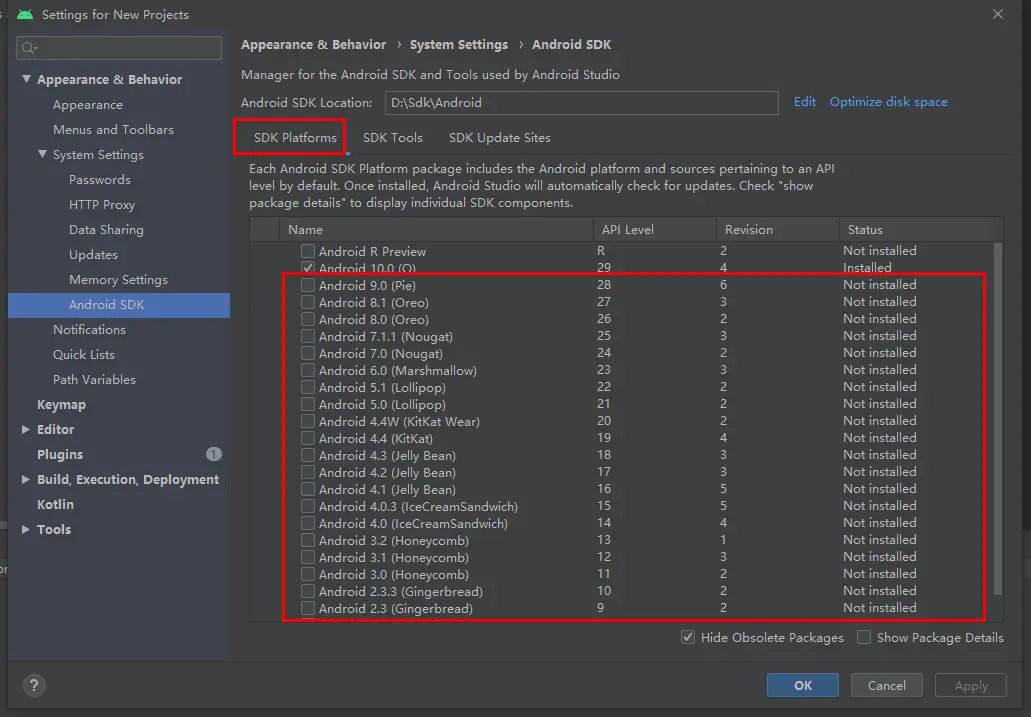This screenshot has width=1031, height=717.
Task: Expand the Build, Execution, Deployment arrow
Action: 26,480
